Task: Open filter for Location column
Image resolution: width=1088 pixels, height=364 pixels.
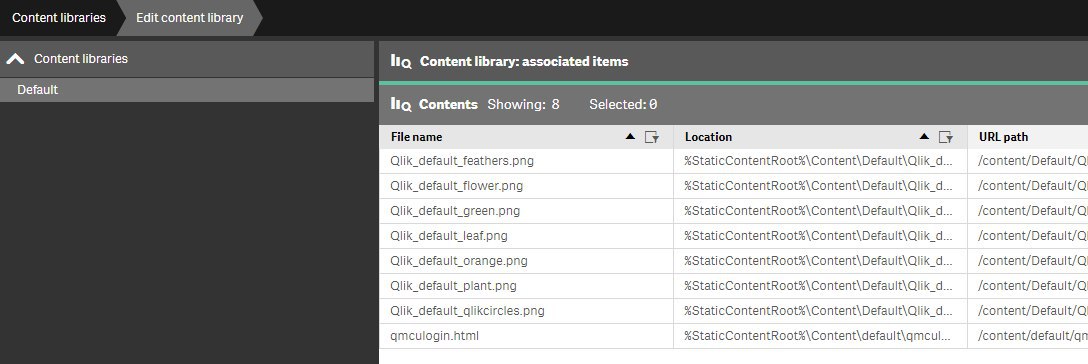Action: (946, 137)
